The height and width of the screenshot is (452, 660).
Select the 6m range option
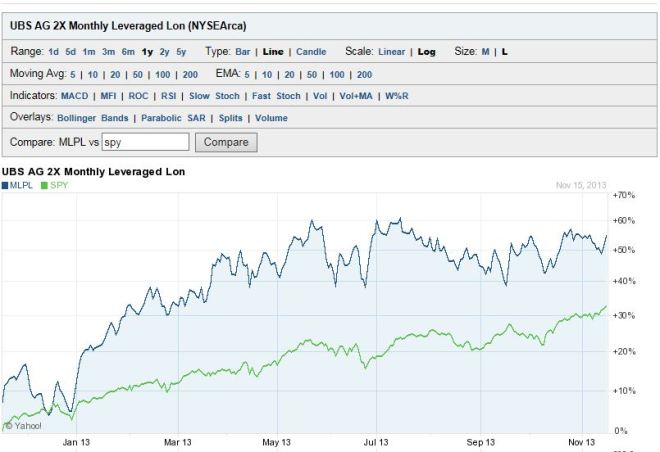tap(128, 52)
